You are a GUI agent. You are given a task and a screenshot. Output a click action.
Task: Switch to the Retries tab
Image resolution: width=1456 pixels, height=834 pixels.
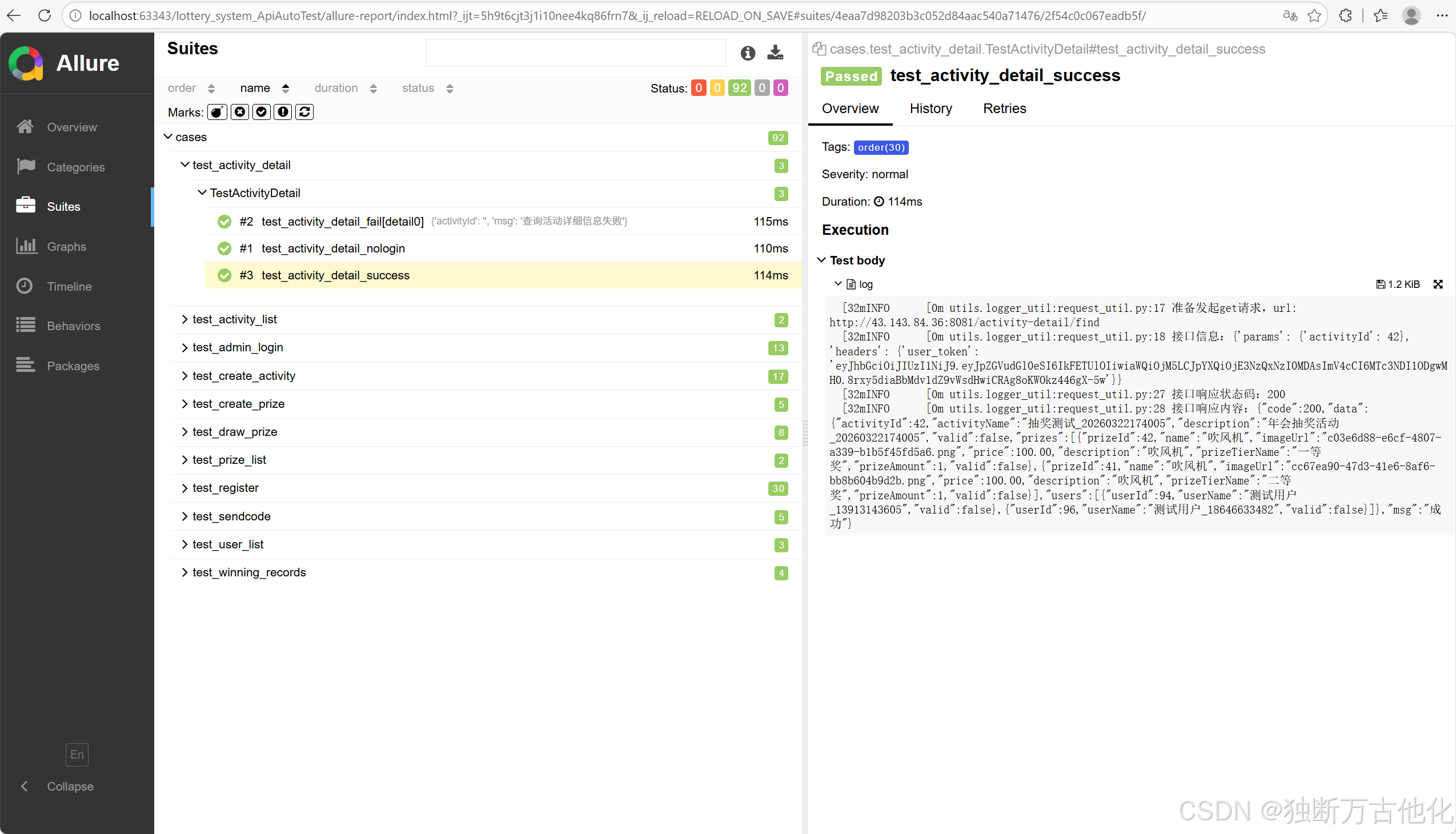coord(1004,109)
